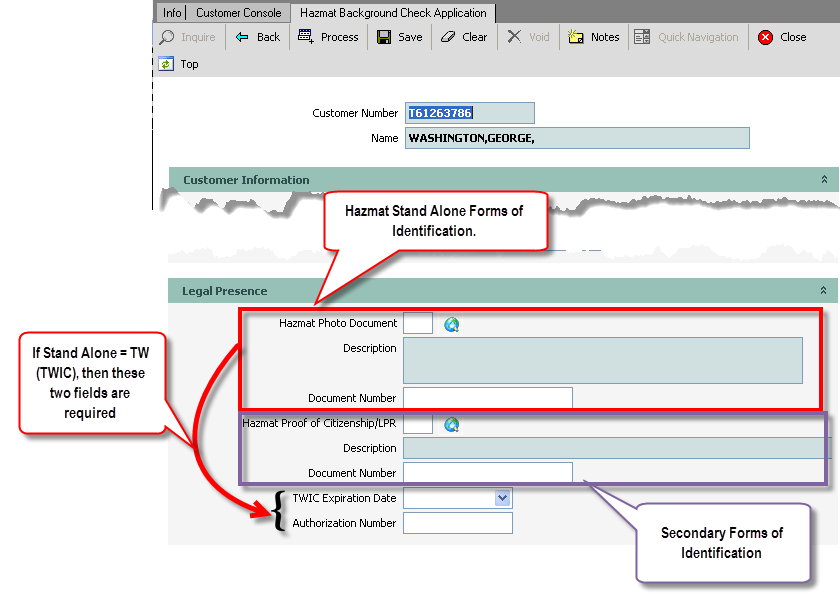Click the Back arrow toolbar button
The image size is (840, 595).
click(257, 37)
